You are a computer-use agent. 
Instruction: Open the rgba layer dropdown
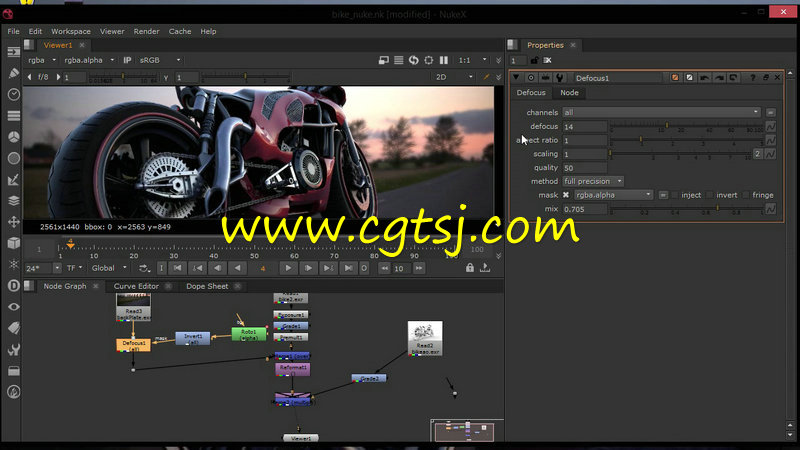(x=42, y=60)
